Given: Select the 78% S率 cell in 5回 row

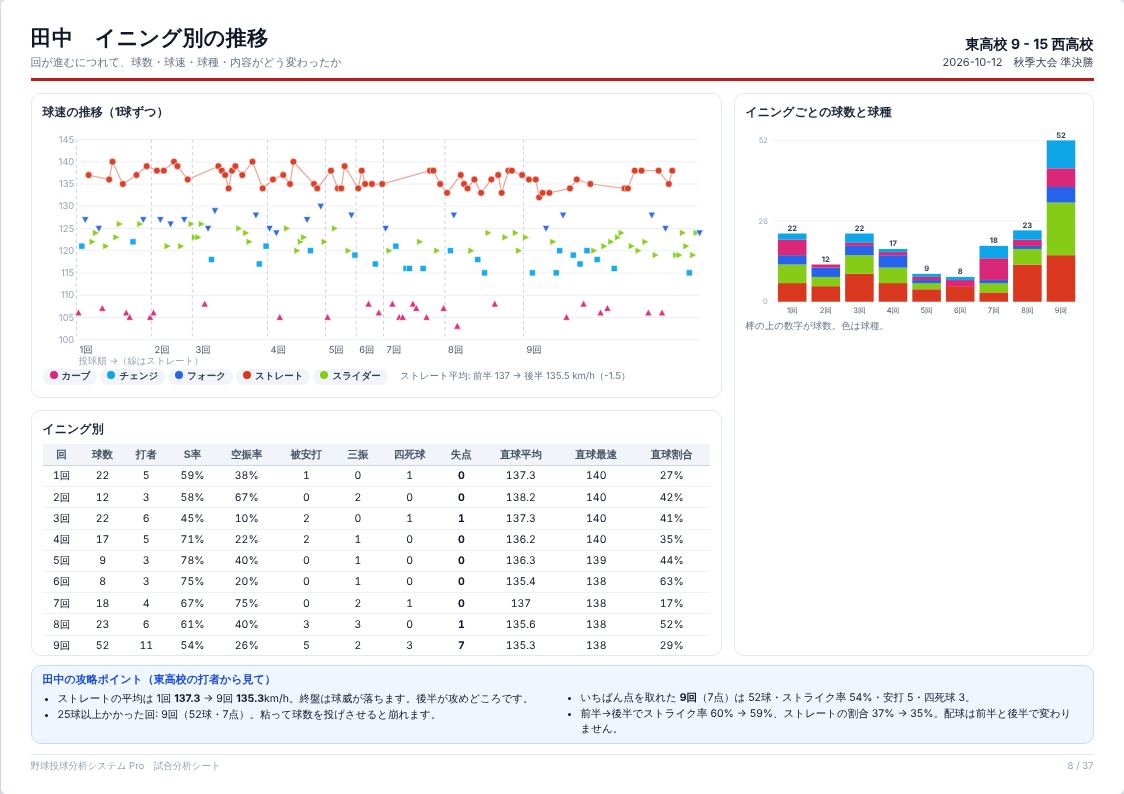Looking at the screenshot, I should tap(192, 560).
